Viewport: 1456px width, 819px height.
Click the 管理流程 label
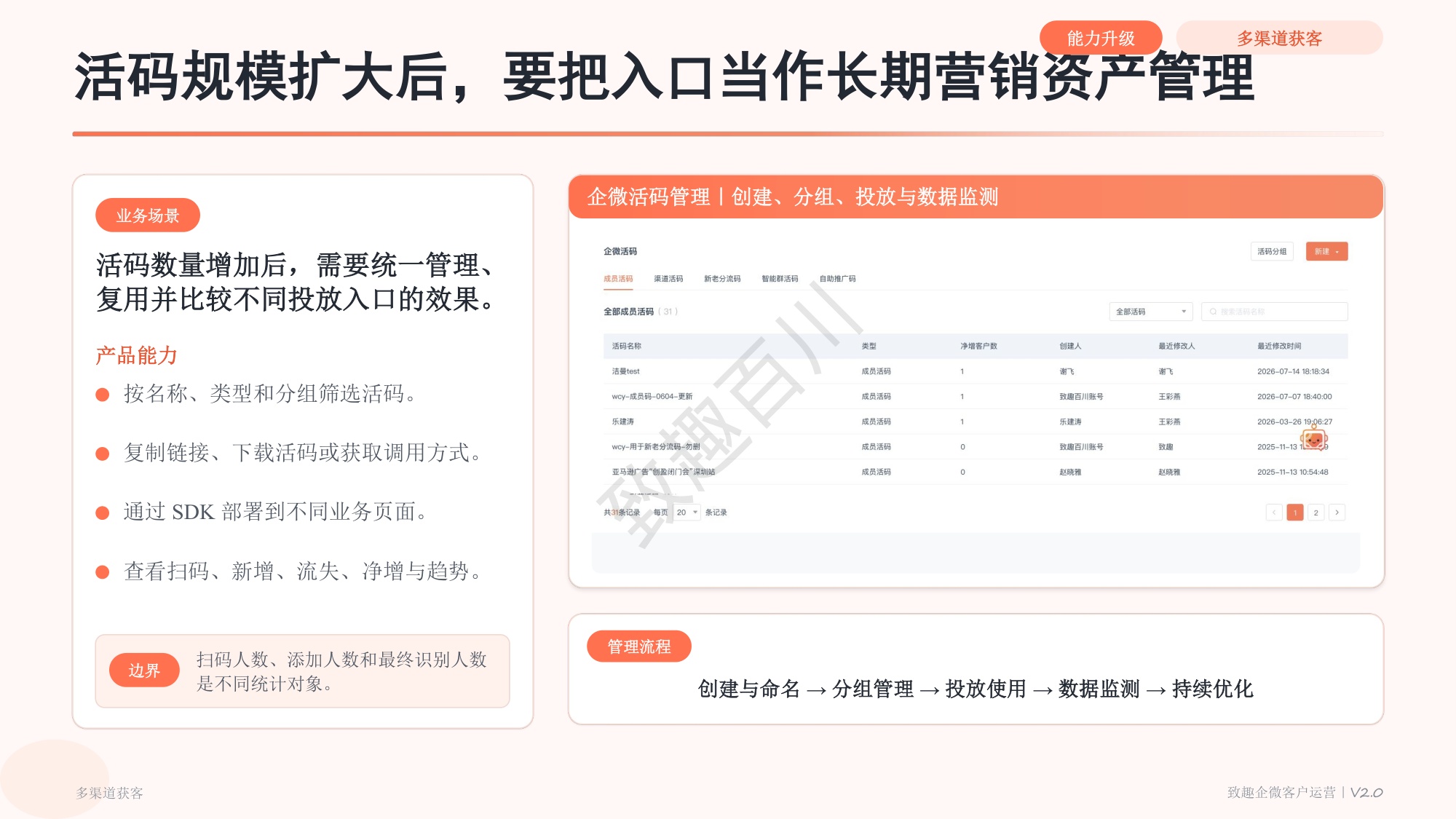(x=639, y=646)
